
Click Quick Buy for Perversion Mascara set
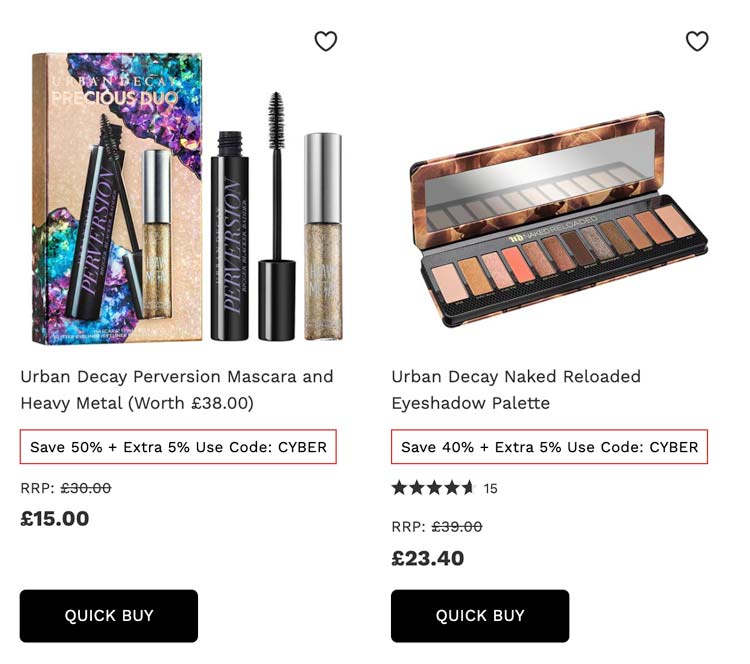click(x=109, y=615)
